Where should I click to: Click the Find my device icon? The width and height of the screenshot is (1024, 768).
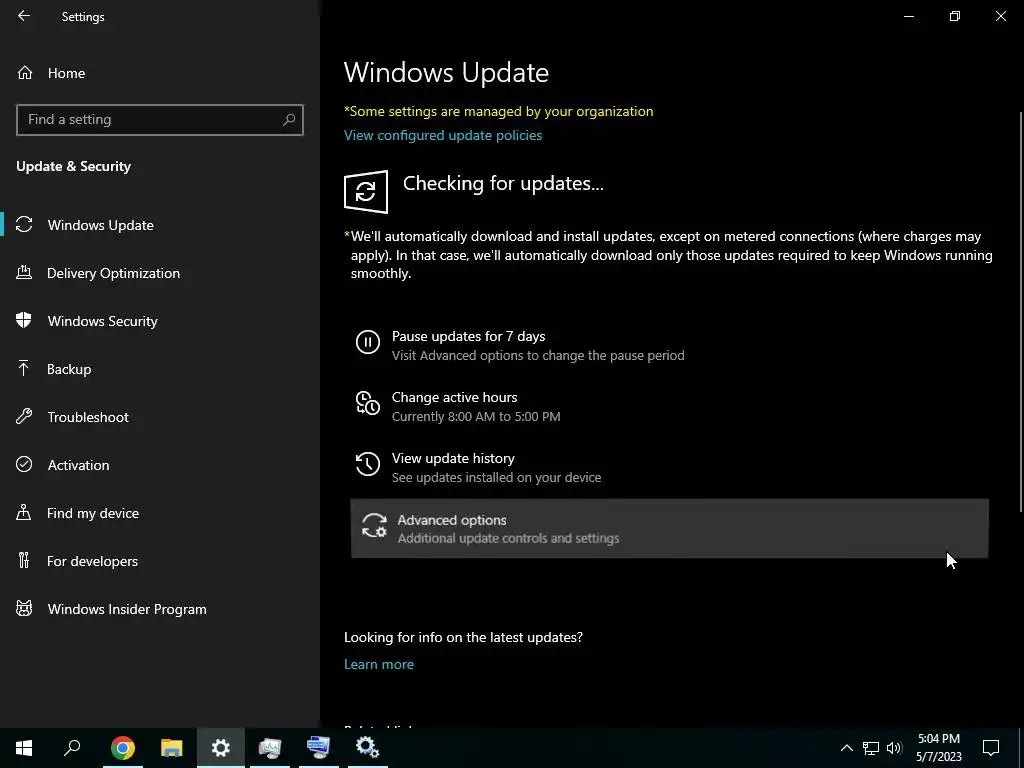[x=24, y=513]
